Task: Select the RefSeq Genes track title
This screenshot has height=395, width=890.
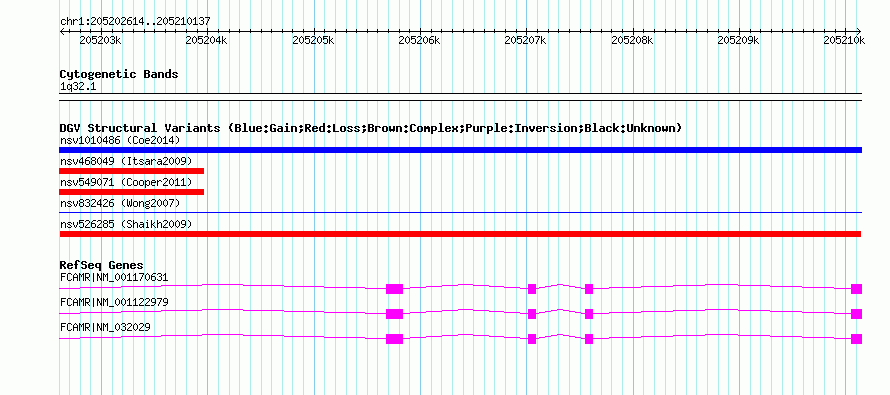Action: coord(102,265)
